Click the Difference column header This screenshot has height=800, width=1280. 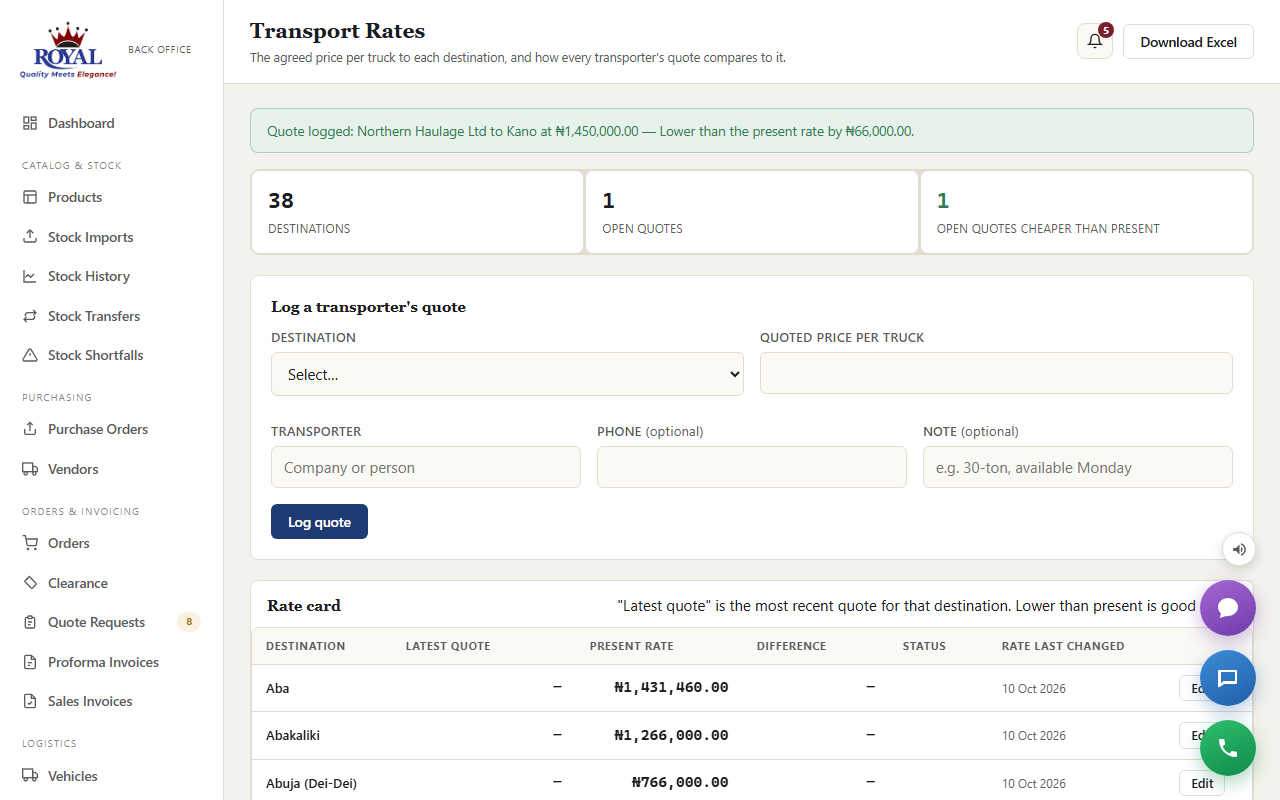791,646
